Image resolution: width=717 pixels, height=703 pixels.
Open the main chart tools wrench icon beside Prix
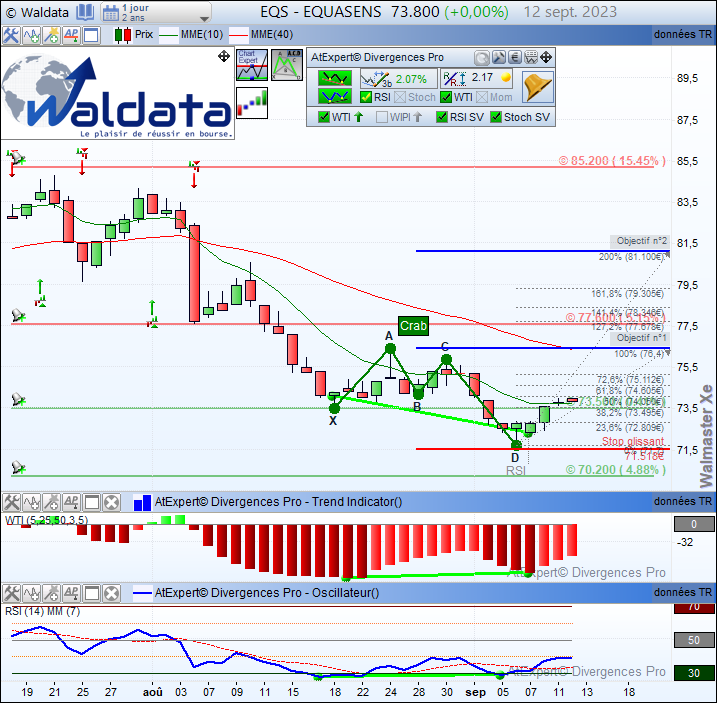11,35
